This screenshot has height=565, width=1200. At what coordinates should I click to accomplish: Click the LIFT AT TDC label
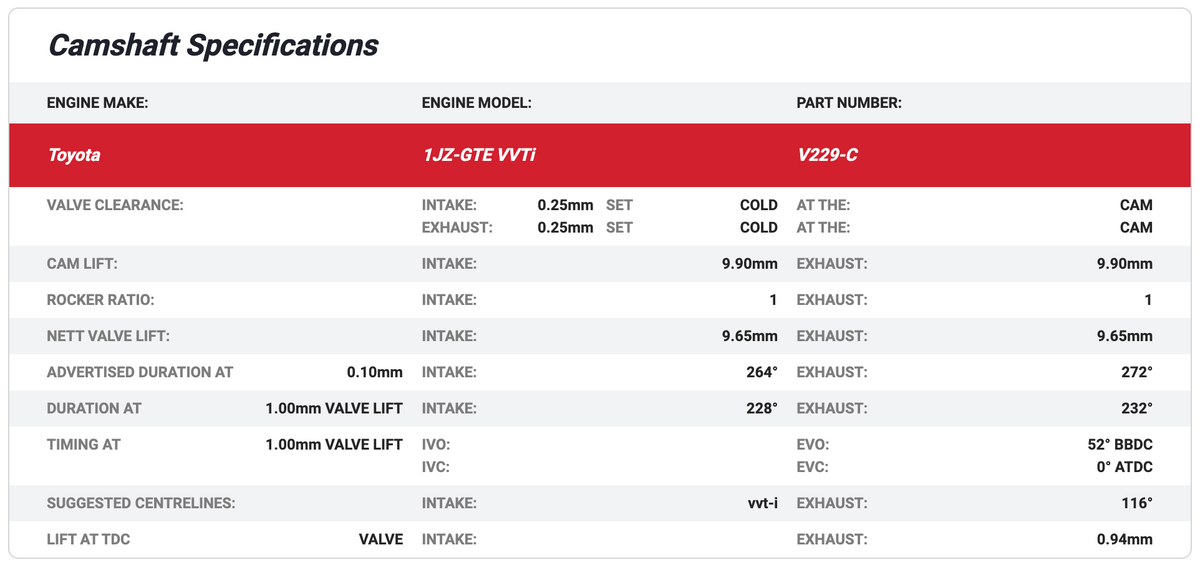tap(88, 539)
